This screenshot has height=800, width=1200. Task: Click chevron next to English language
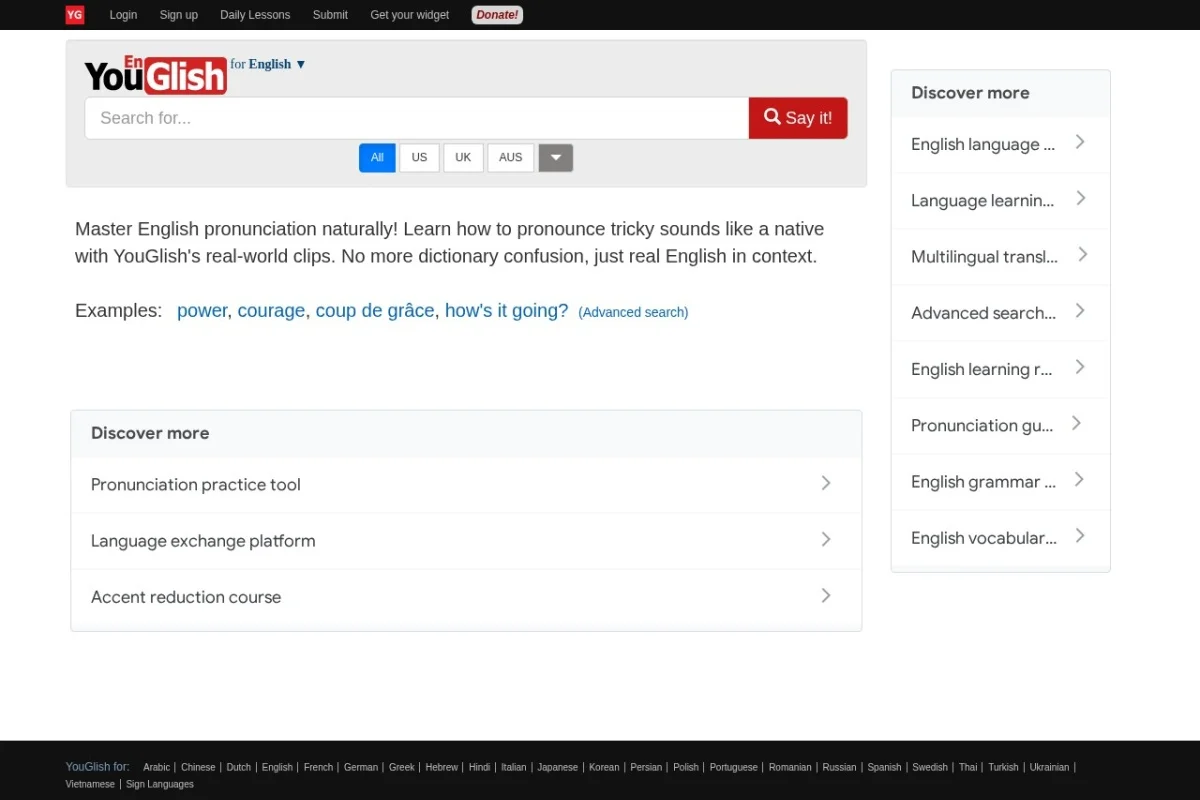(x=1080, y=142)
